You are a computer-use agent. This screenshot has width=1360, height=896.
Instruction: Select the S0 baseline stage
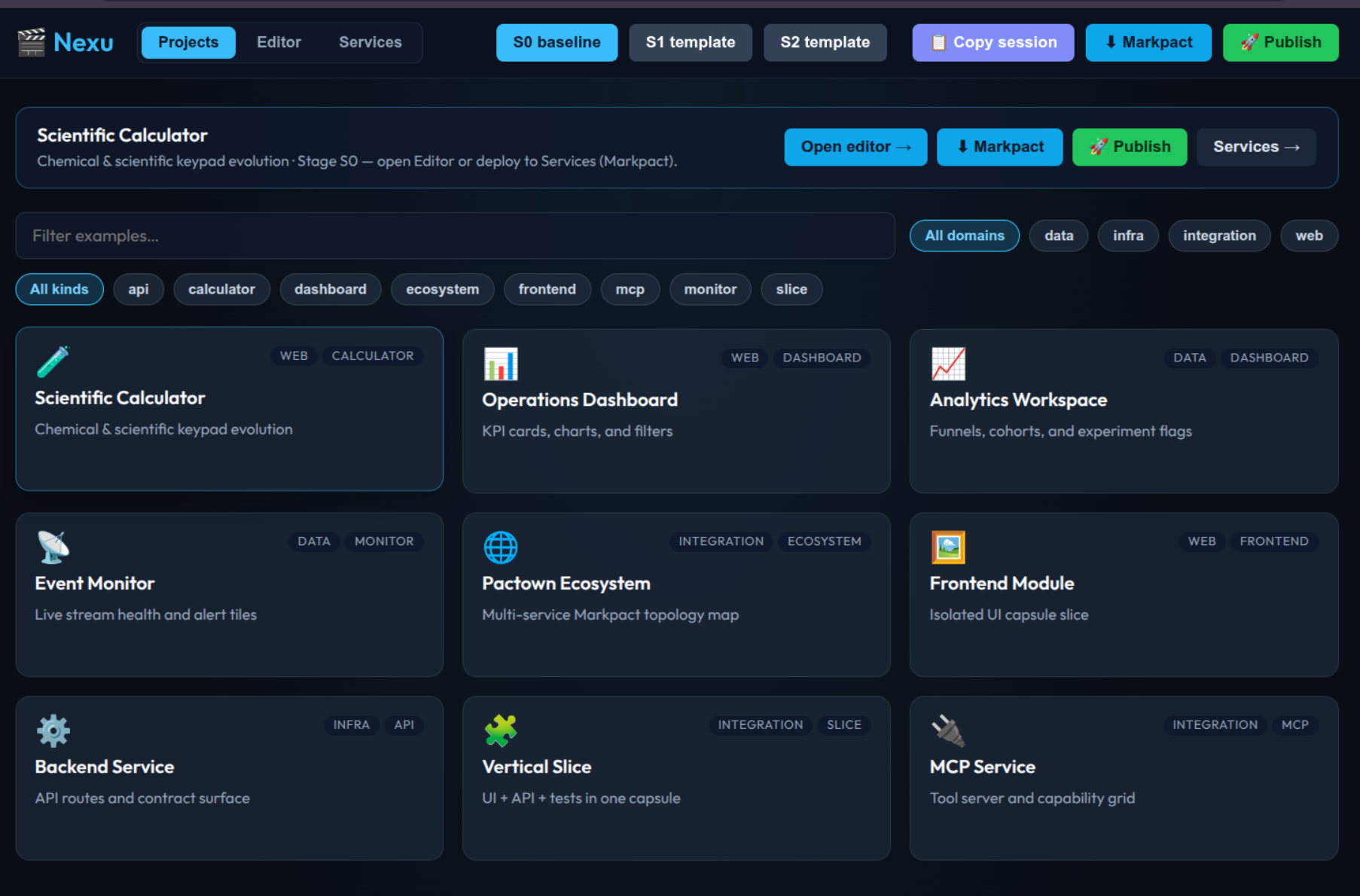pyautogui.click(x=557, y=42)
